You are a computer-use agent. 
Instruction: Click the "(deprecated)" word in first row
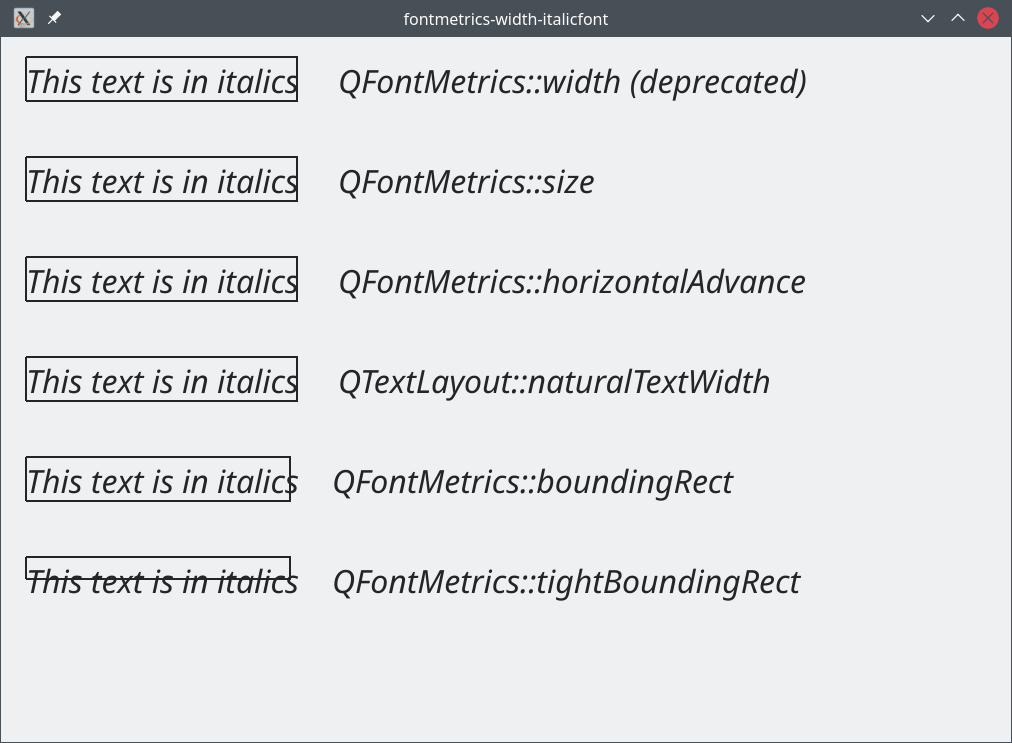pos(718,81)
